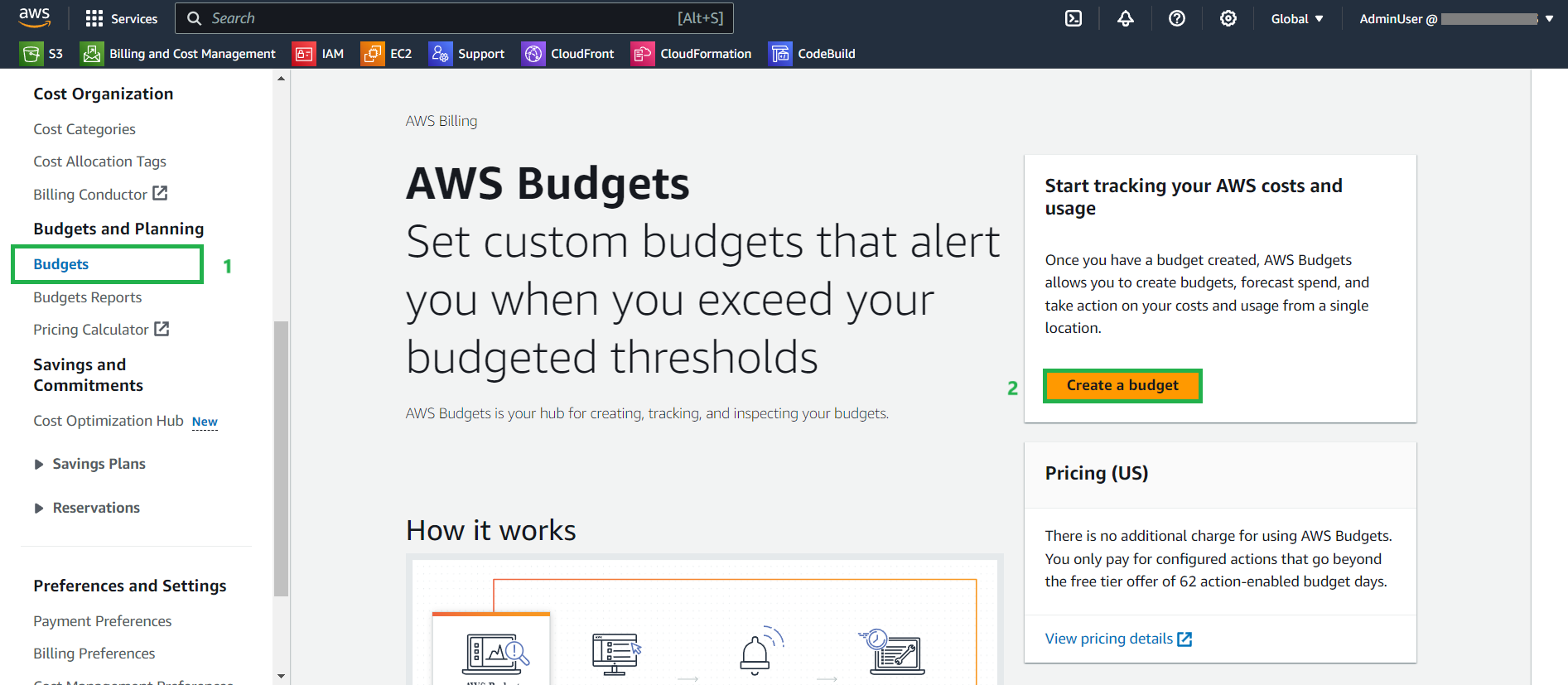The width and height of the screenshot is (1568, 685).
Task: Click the Services label in the top bar
Action: 134,18
